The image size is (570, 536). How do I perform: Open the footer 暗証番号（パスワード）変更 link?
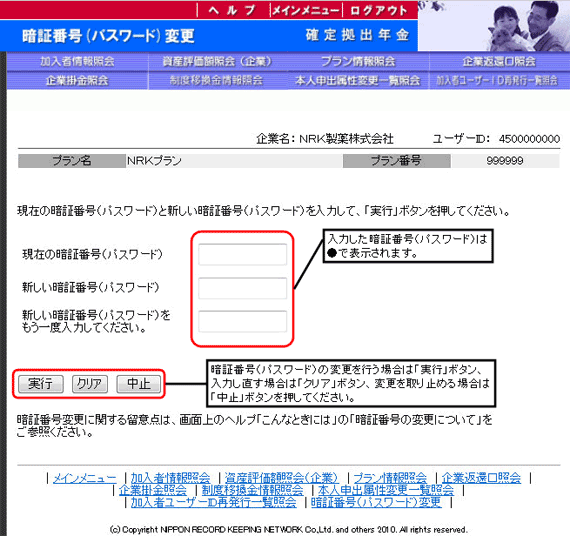click(377, 502)
